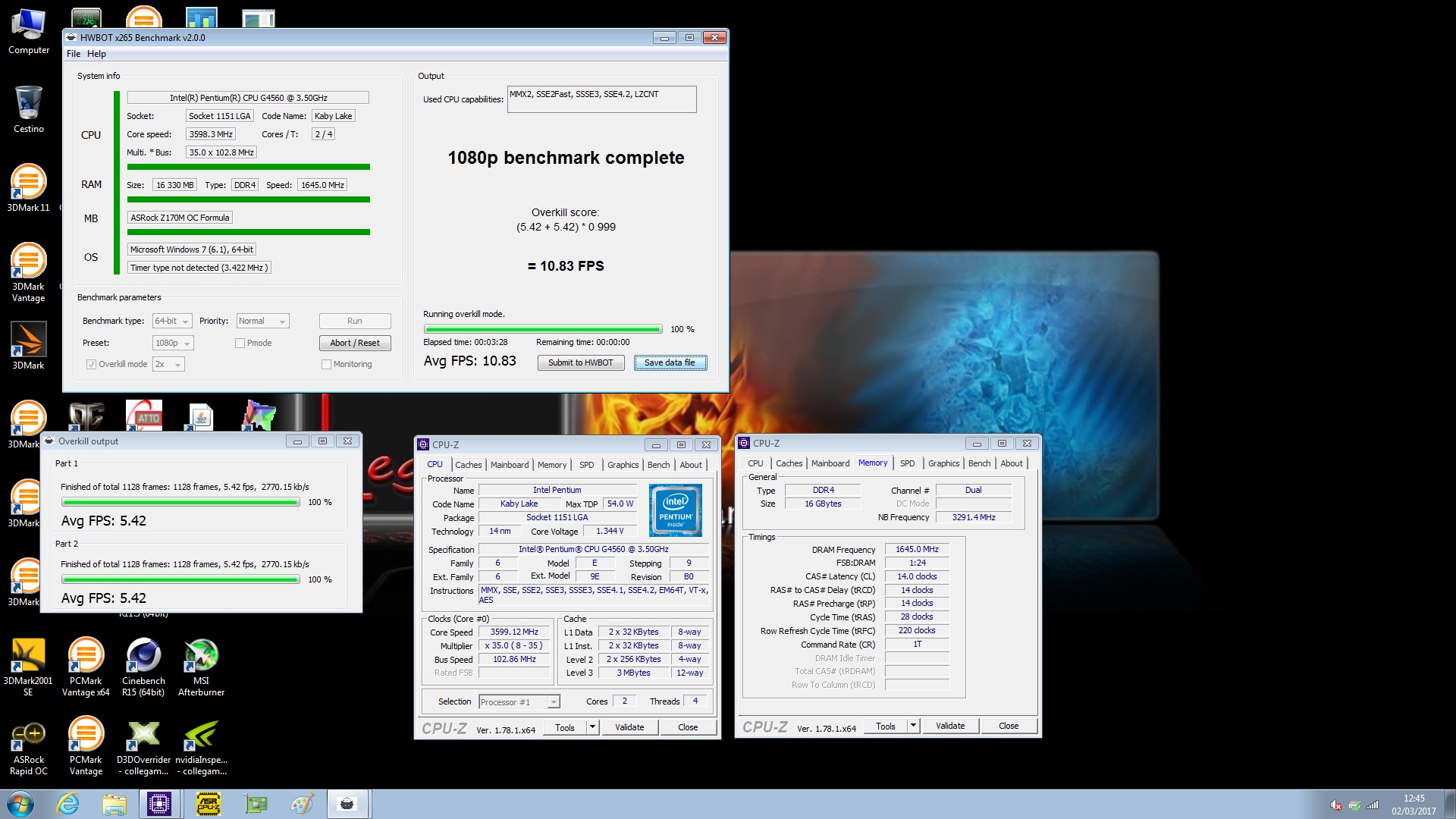This screenshot has width=1456, height=819.
Task: Launch PCMark Vantage shortcut in bottom row
Action: pyautogui.click(x=86, y=748)
